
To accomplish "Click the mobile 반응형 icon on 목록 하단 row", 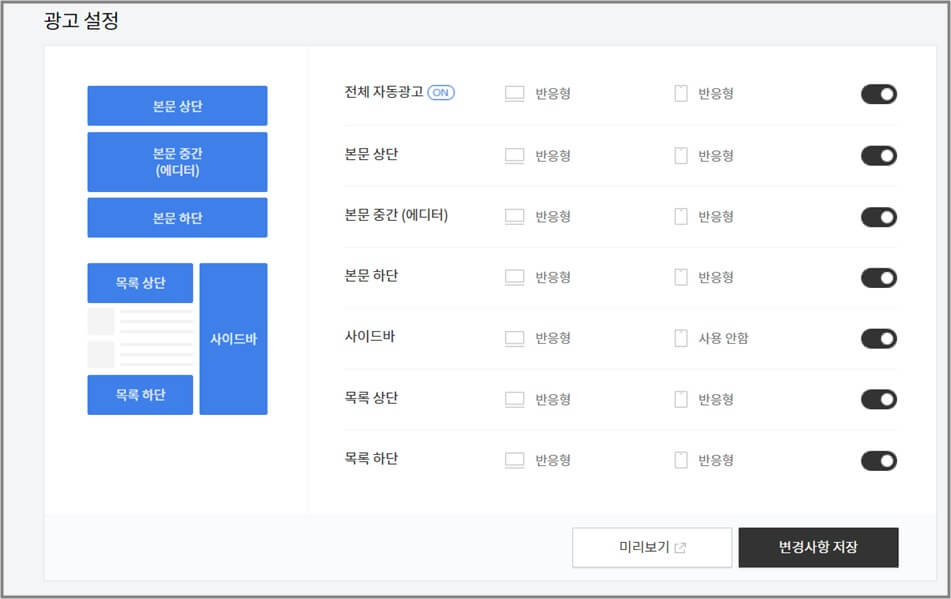I will coord(680,459).
